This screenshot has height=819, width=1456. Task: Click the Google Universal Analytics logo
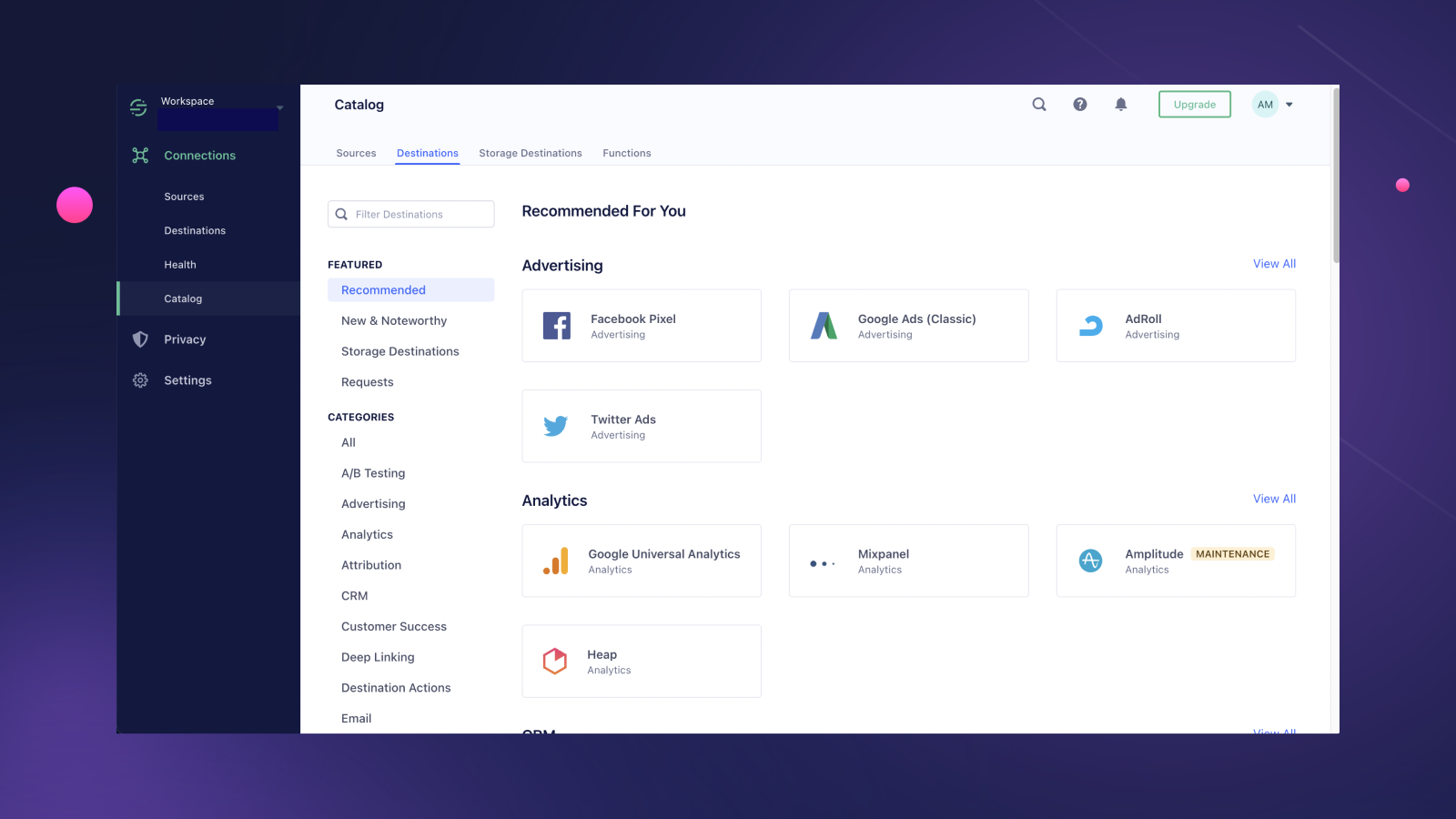[x=556, y=561]
